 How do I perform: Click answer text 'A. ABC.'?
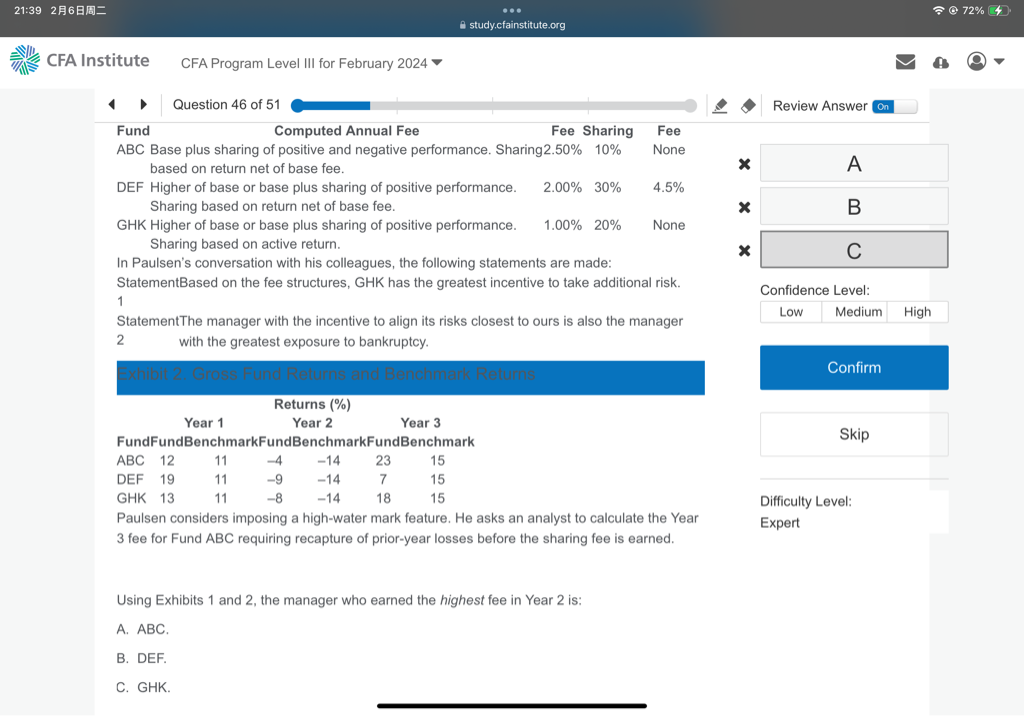click(142, 629)
